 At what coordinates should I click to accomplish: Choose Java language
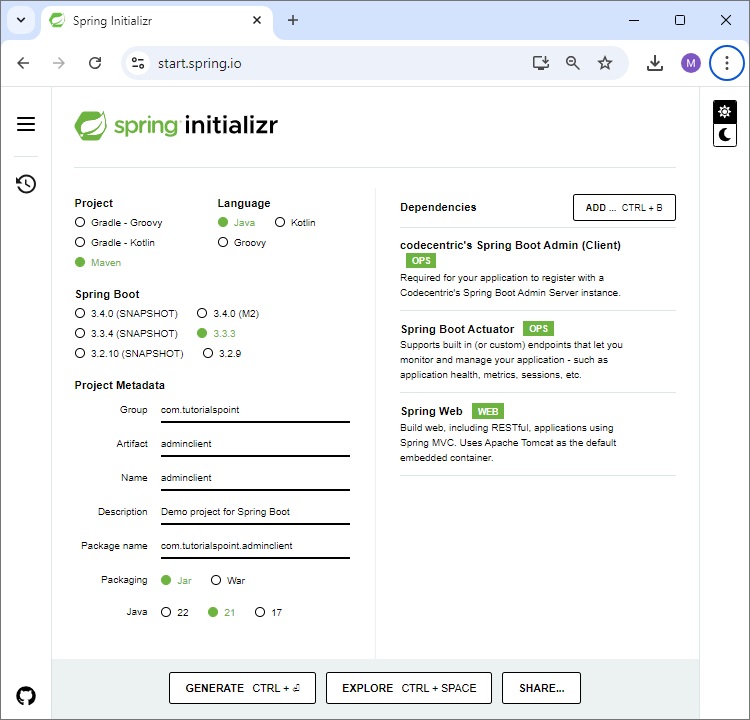point(236,222)
